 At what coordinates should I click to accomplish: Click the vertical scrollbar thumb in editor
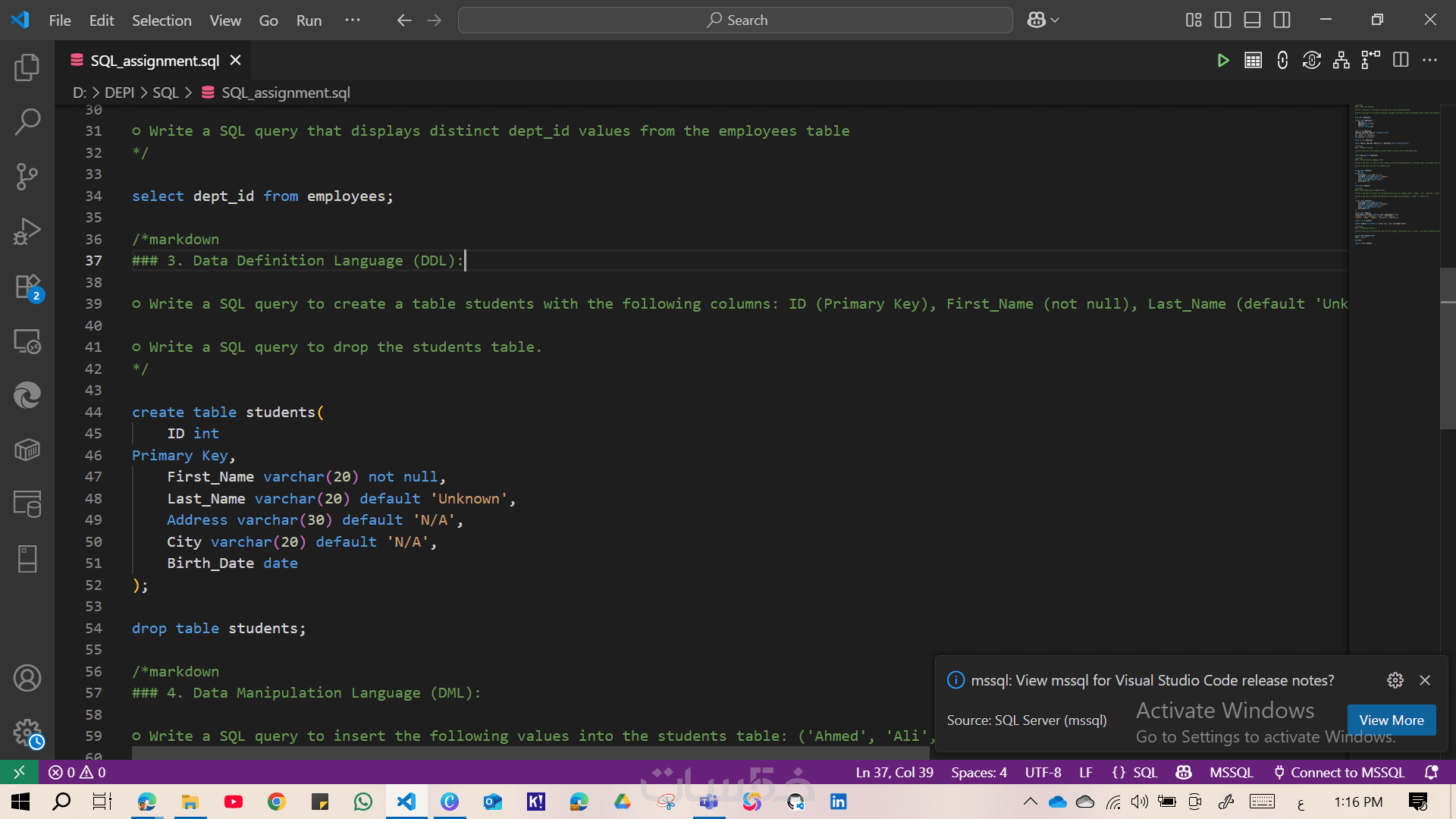click(1447, 349)
